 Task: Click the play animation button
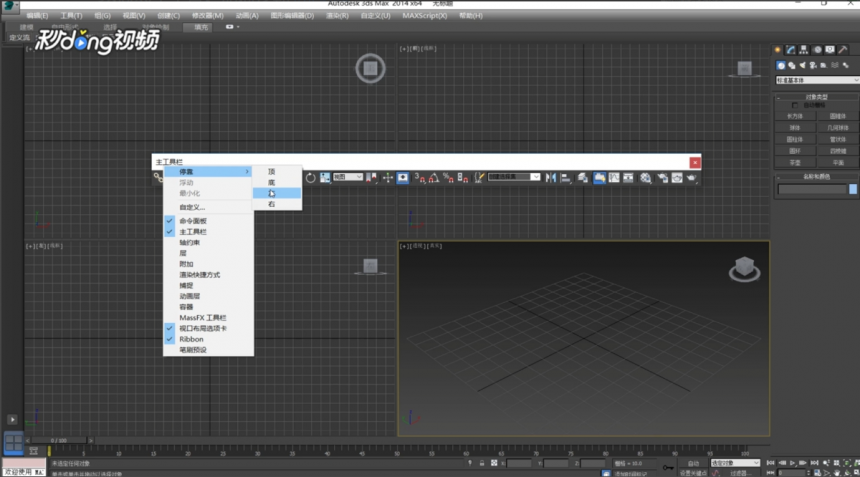click(x=793, y=463)
